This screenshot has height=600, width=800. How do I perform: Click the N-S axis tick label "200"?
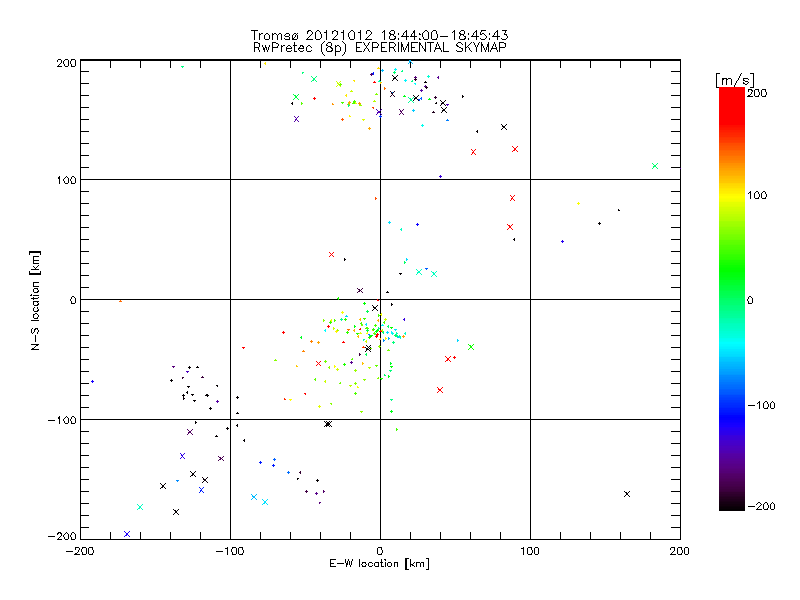point(67,63)
